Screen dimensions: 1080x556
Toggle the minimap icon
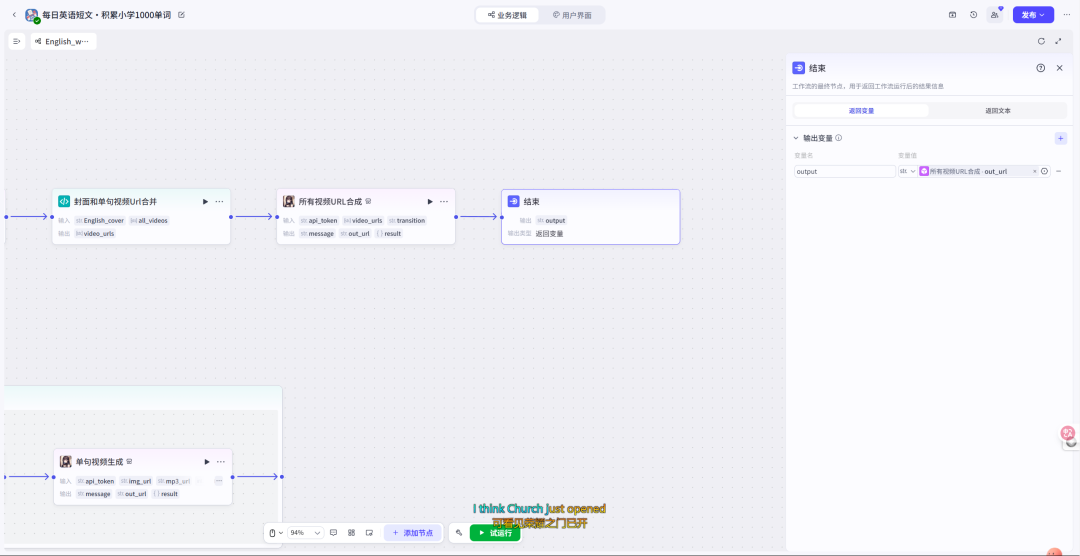369,533
